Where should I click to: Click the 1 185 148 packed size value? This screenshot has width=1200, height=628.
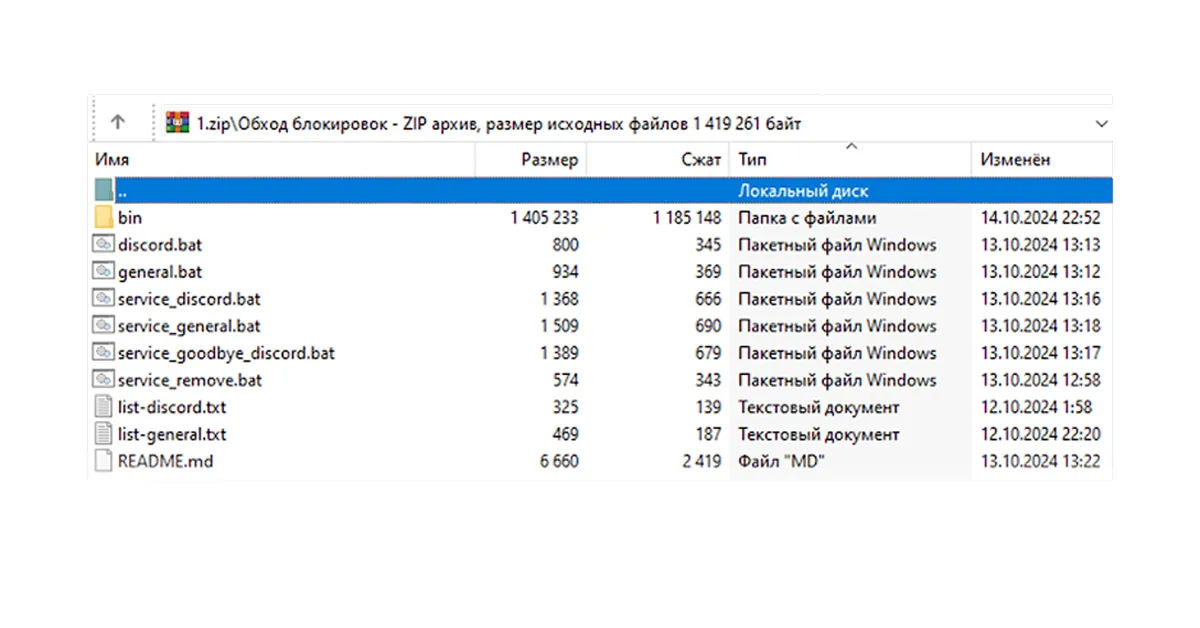coord(687,217)
